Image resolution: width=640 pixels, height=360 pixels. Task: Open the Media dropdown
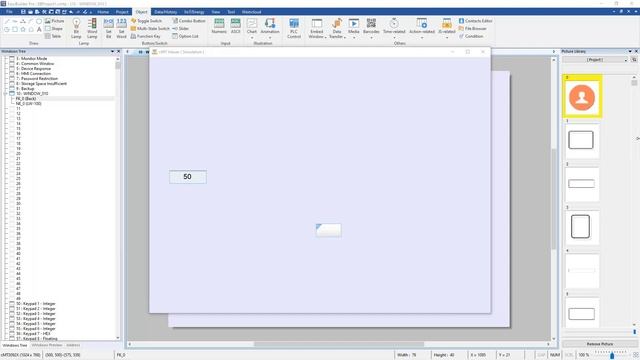click(x=354, y=28)
